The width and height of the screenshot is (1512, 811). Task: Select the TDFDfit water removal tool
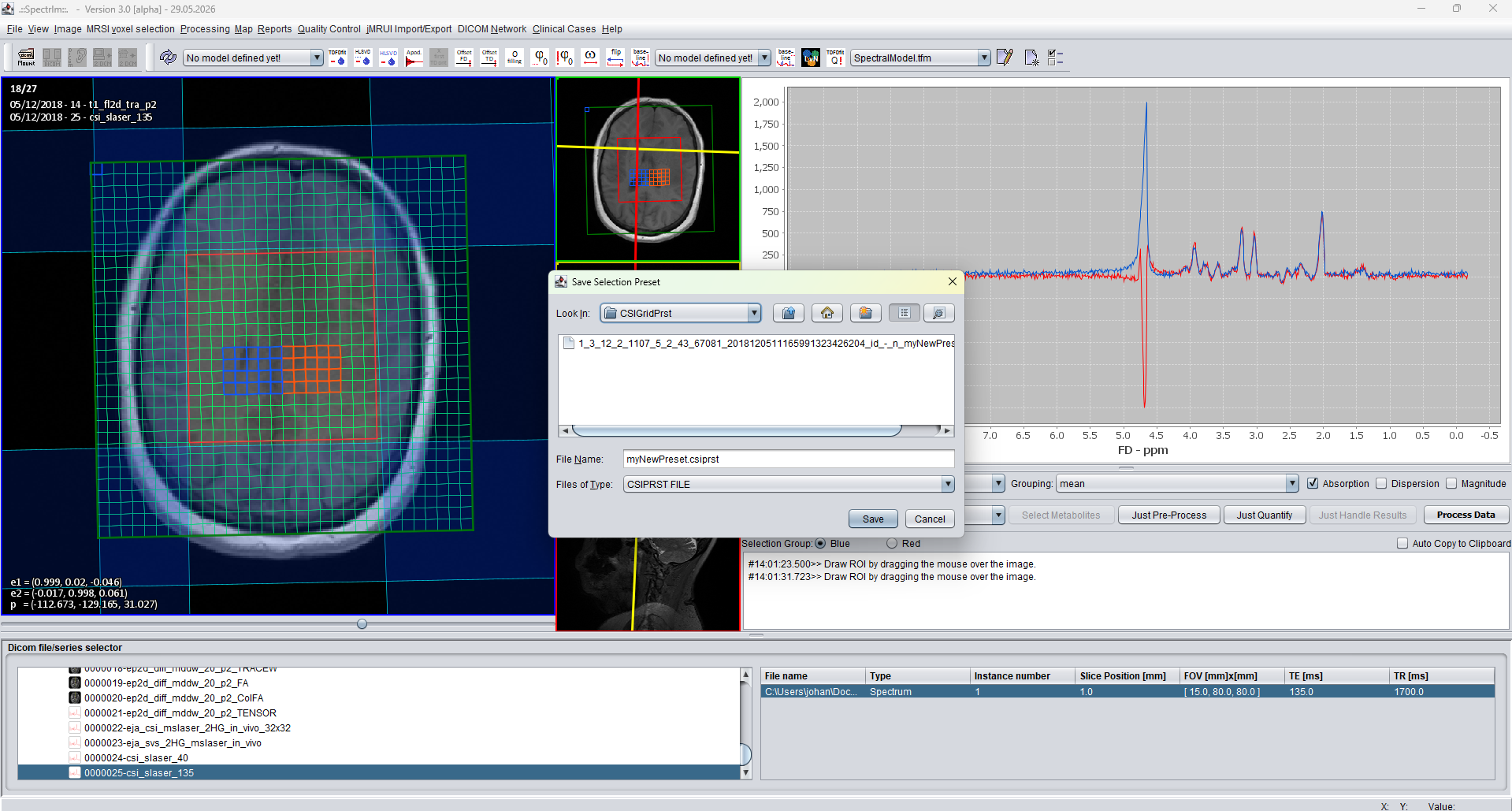point(337,58)
